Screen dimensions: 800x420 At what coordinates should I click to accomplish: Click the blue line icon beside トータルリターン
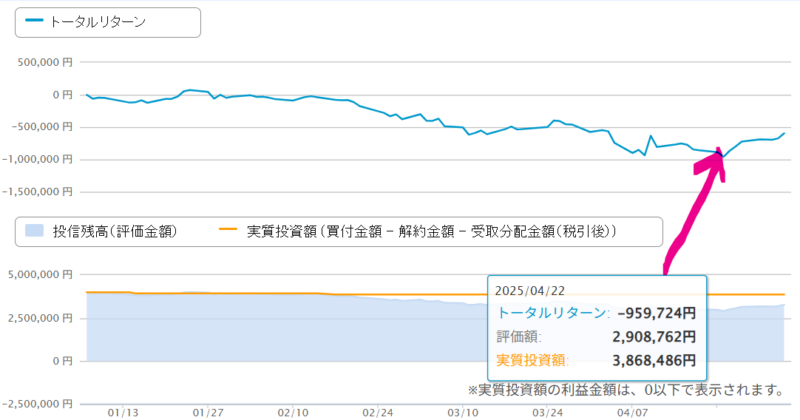coord(34,20)
